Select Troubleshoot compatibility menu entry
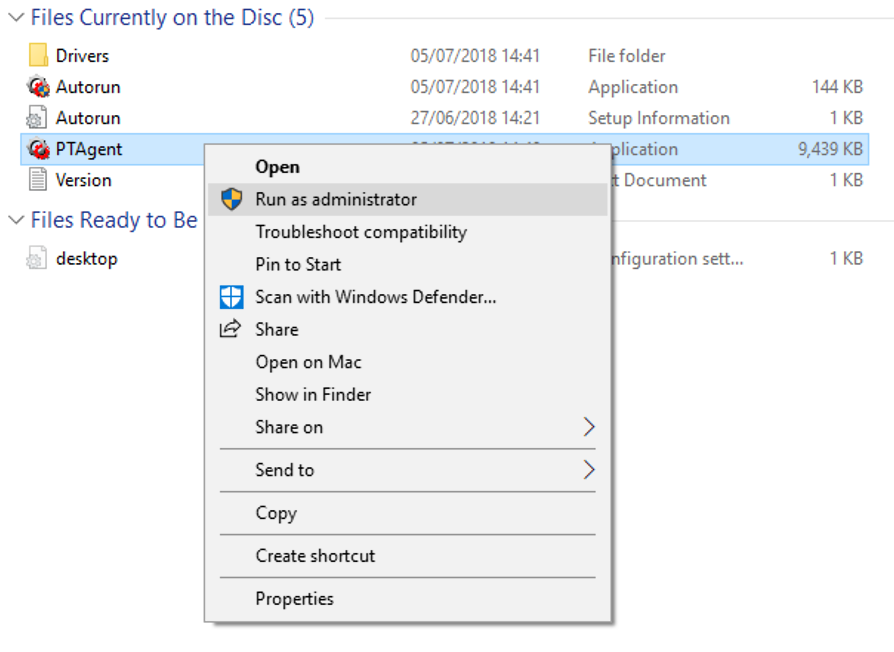 361,232
